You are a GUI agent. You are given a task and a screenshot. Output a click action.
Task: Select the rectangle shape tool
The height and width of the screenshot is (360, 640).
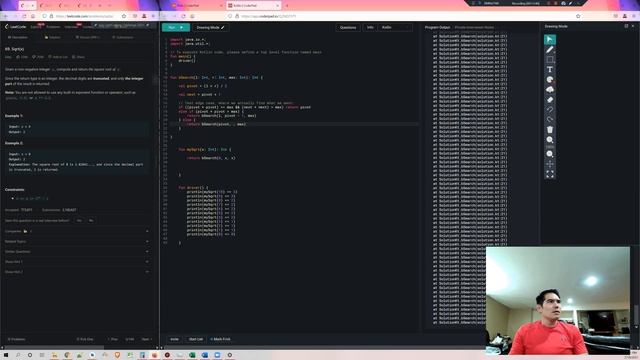click(x=550, y=60)
